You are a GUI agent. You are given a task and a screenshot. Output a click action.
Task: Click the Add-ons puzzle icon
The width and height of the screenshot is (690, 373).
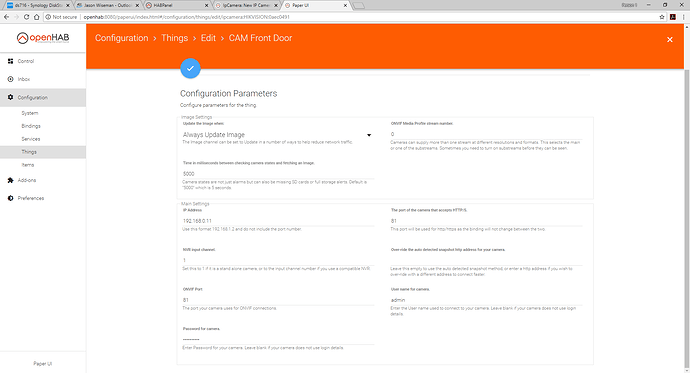pyautogui.click(x=11, y=180)
